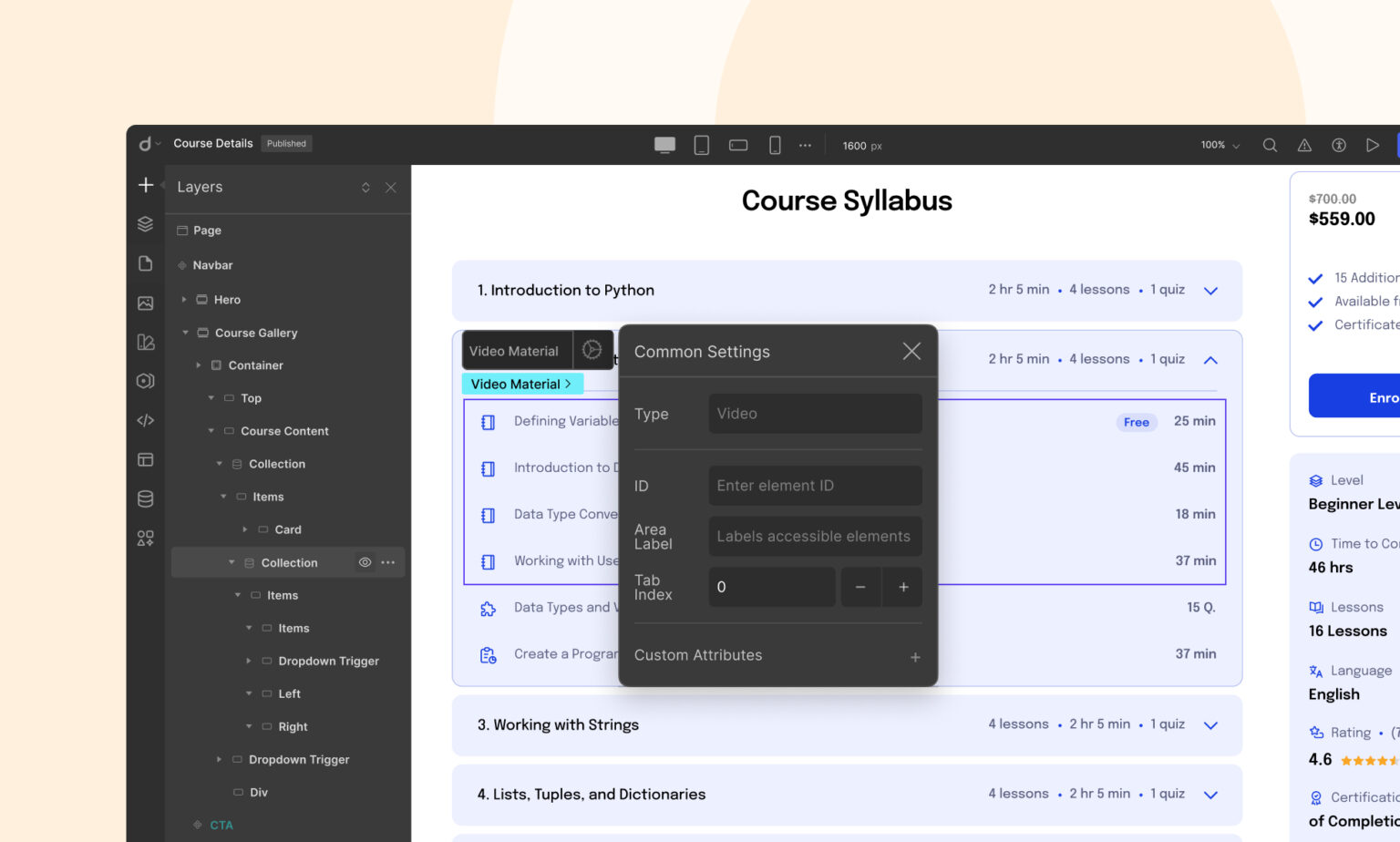Select the Navbar layer
Image resolution: width=1400 pixels, height=842 pixels.
[x=212, y=265]
